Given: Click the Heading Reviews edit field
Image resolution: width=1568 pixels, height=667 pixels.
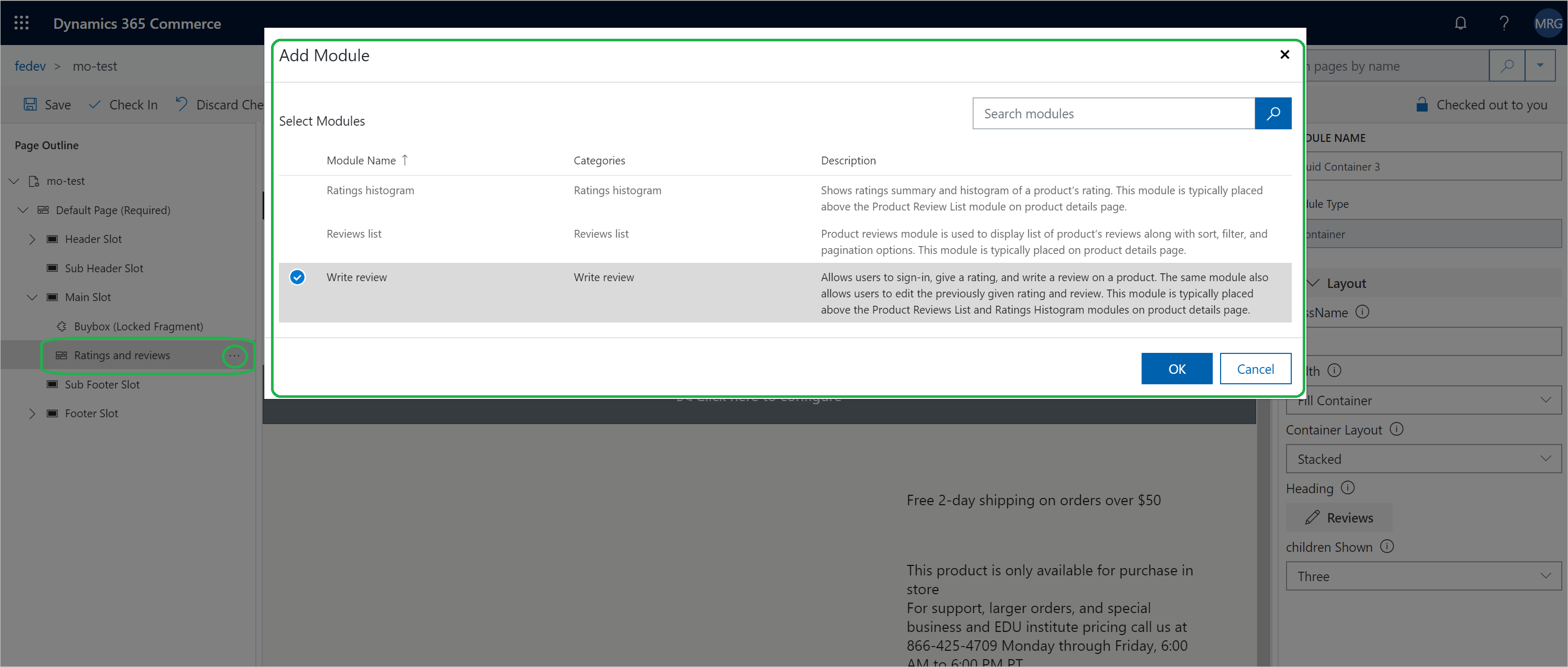Looking at the screenshot, I should point(1341,517).
